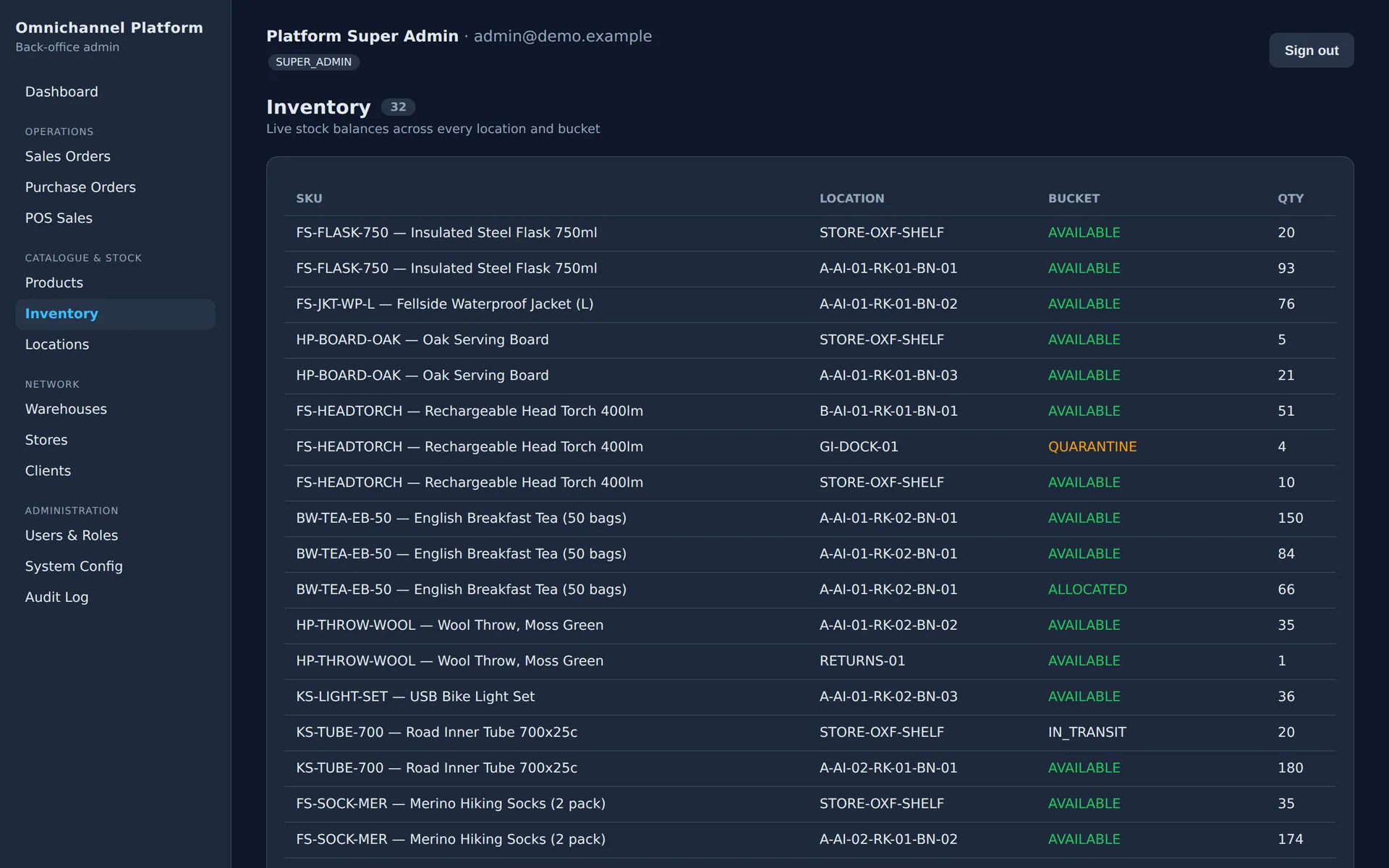
Task: Click the quantity 150 cell
Action: tap(1290, 518)
